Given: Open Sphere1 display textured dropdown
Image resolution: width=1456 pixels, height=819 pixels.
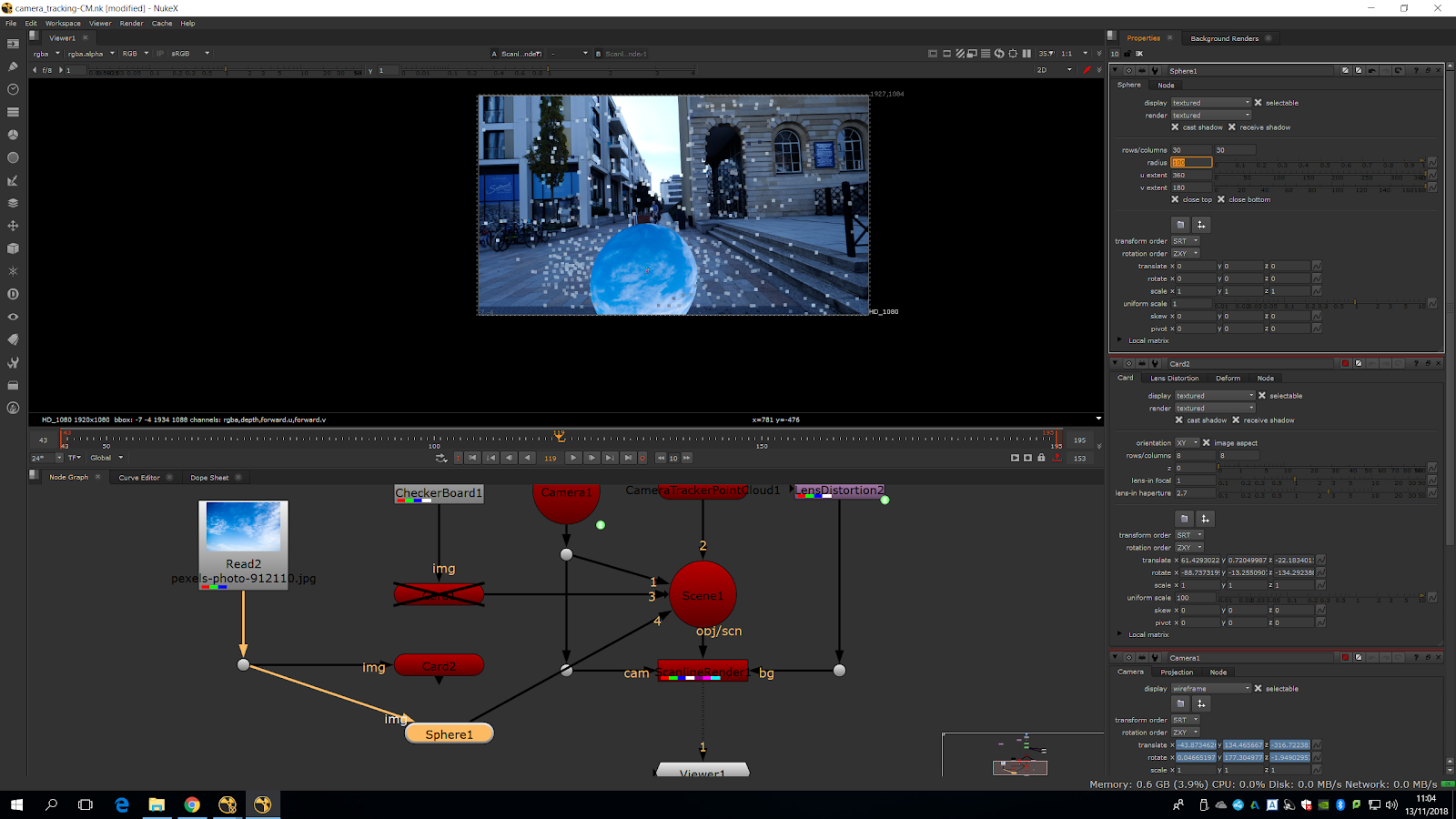Looking at the screenshot, I should [1210, 103].
